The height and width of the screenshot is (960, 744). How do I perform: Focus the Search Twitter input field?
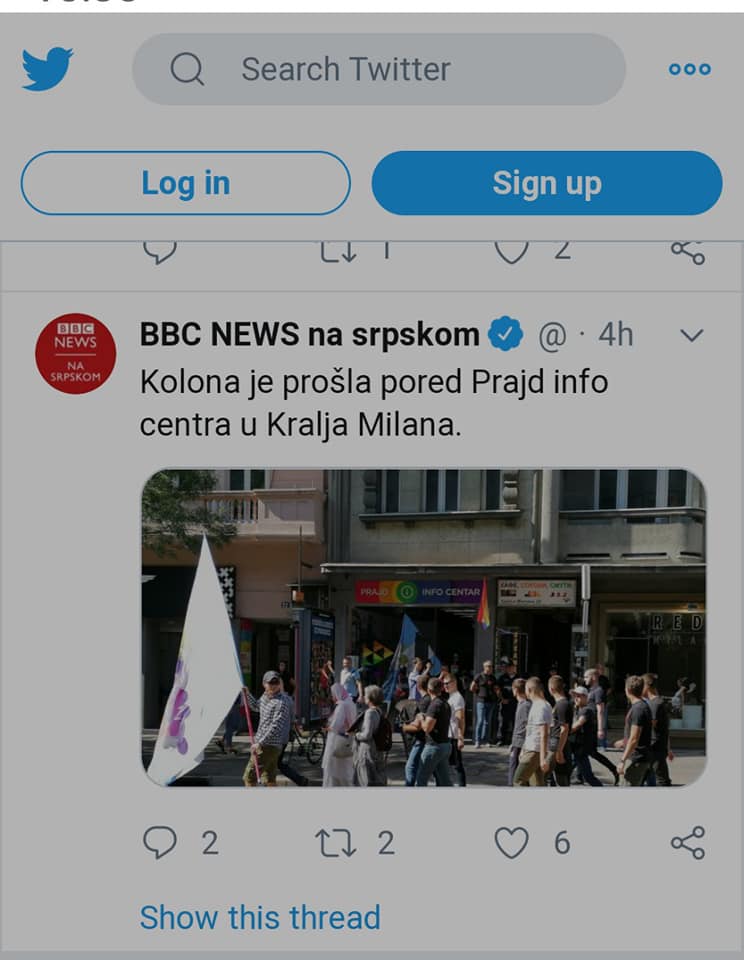pos(378,69)
